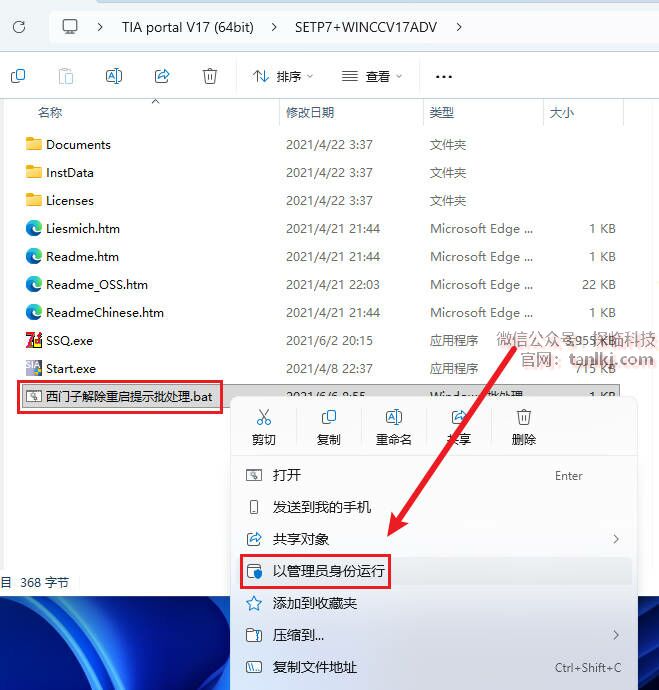Click 重命名 (Rename) in the context menu
Screen dimensions: 659x690
click(394, 427)
